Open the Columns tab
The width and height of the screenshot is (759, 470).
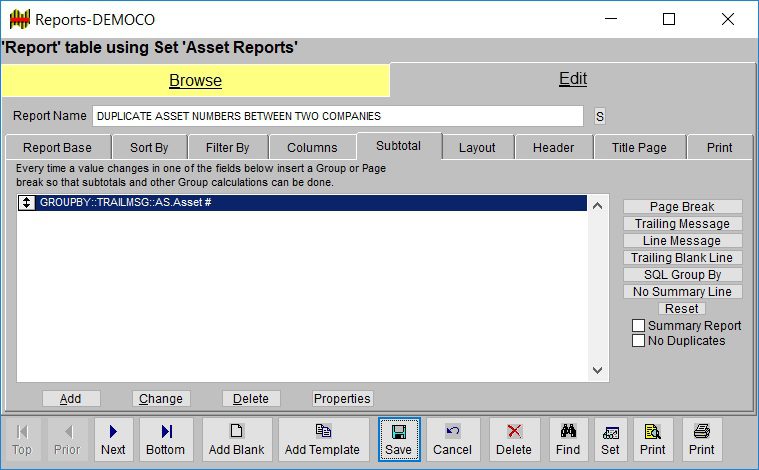point(312,148)
